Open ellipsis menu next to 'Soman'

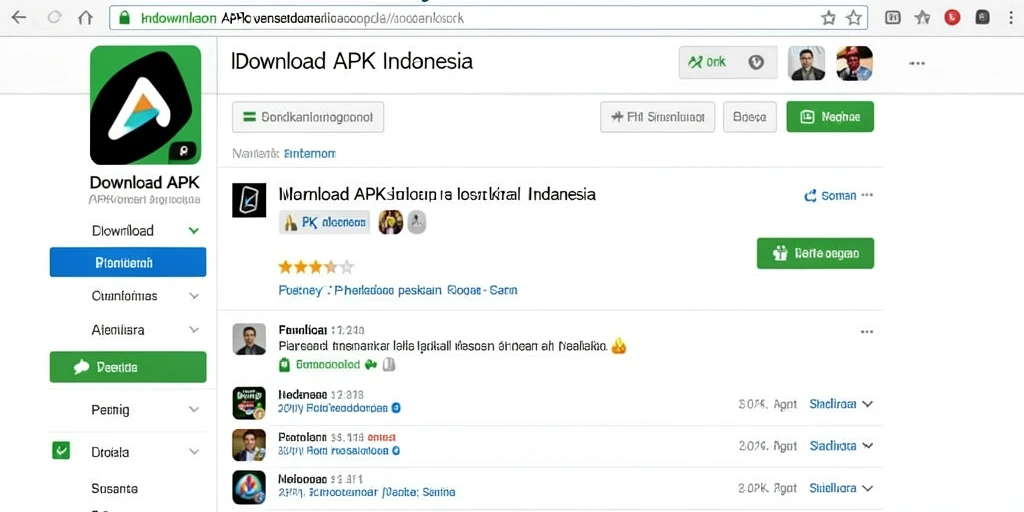point(867,195)
